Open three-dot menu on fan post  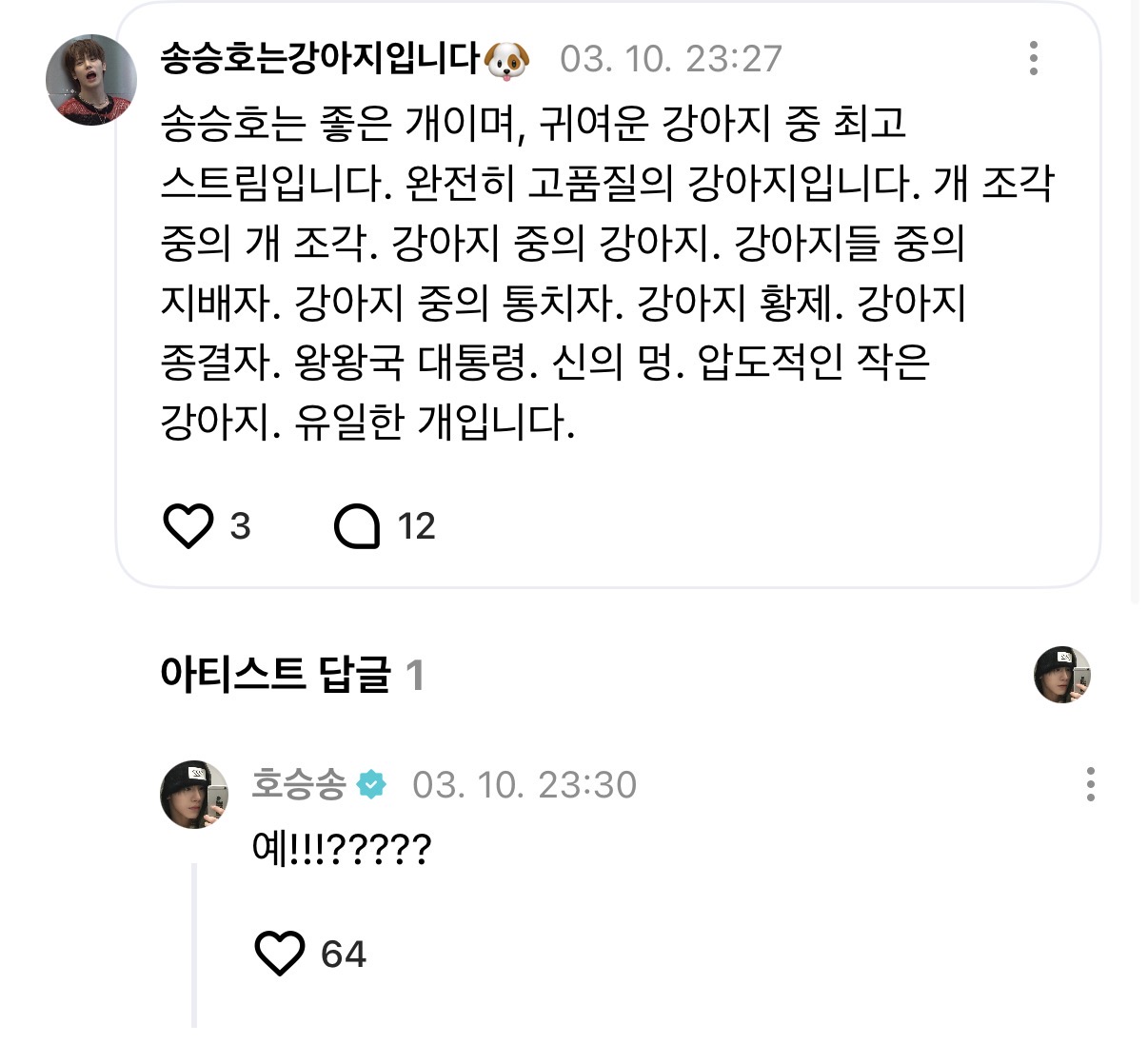pos(1034,58)
